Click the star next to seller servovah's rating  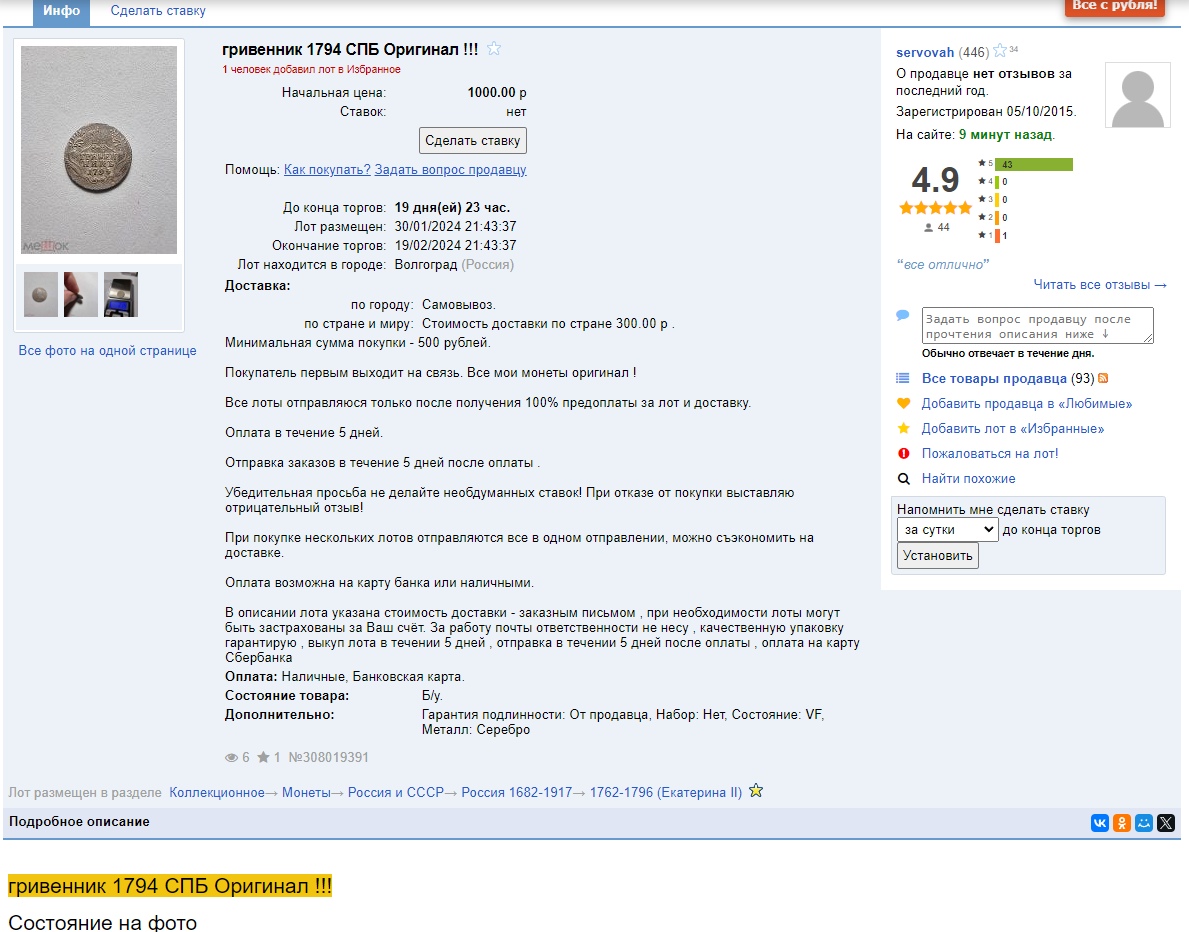999,51
